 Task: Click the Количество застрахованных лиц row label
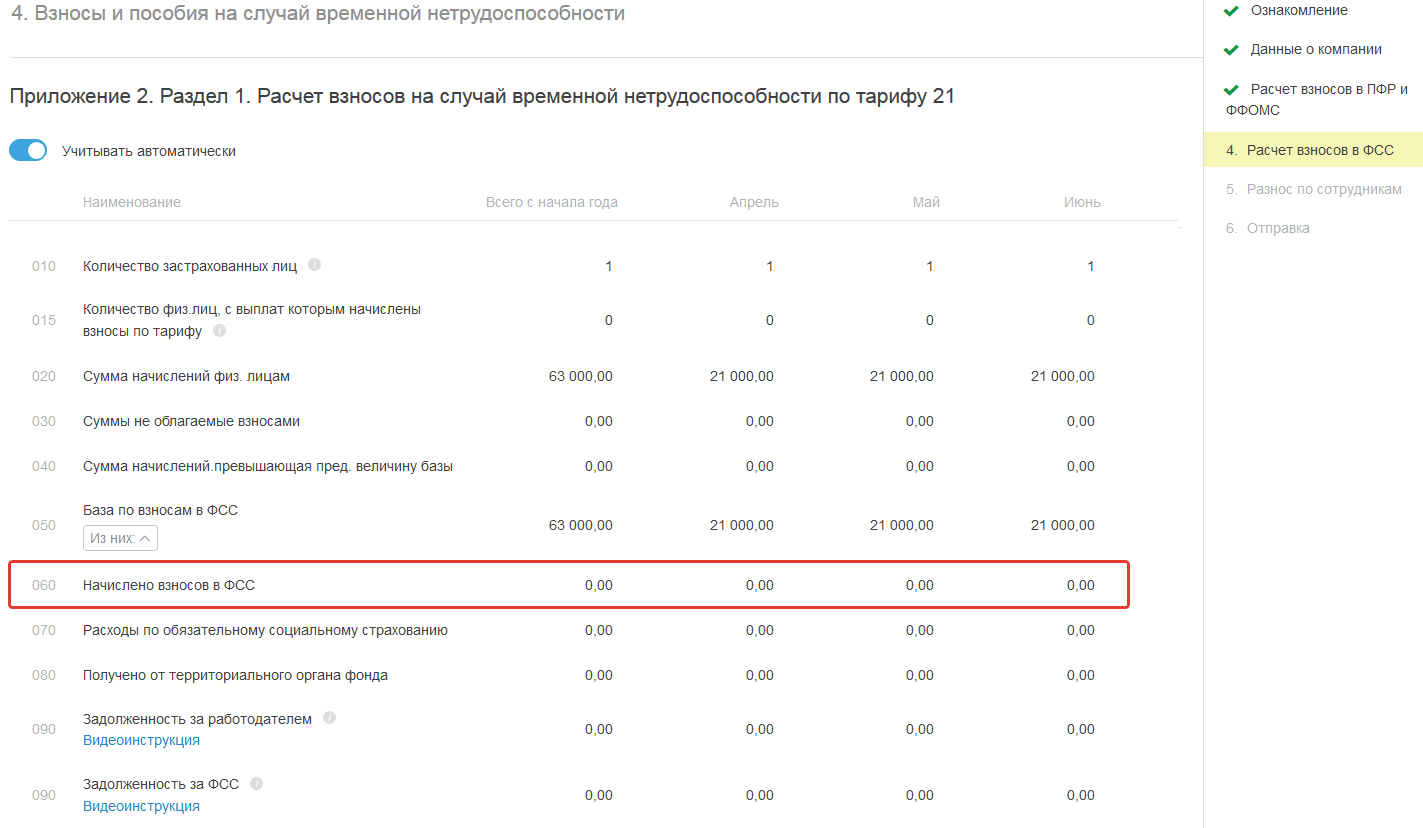(x=190, y=266)
